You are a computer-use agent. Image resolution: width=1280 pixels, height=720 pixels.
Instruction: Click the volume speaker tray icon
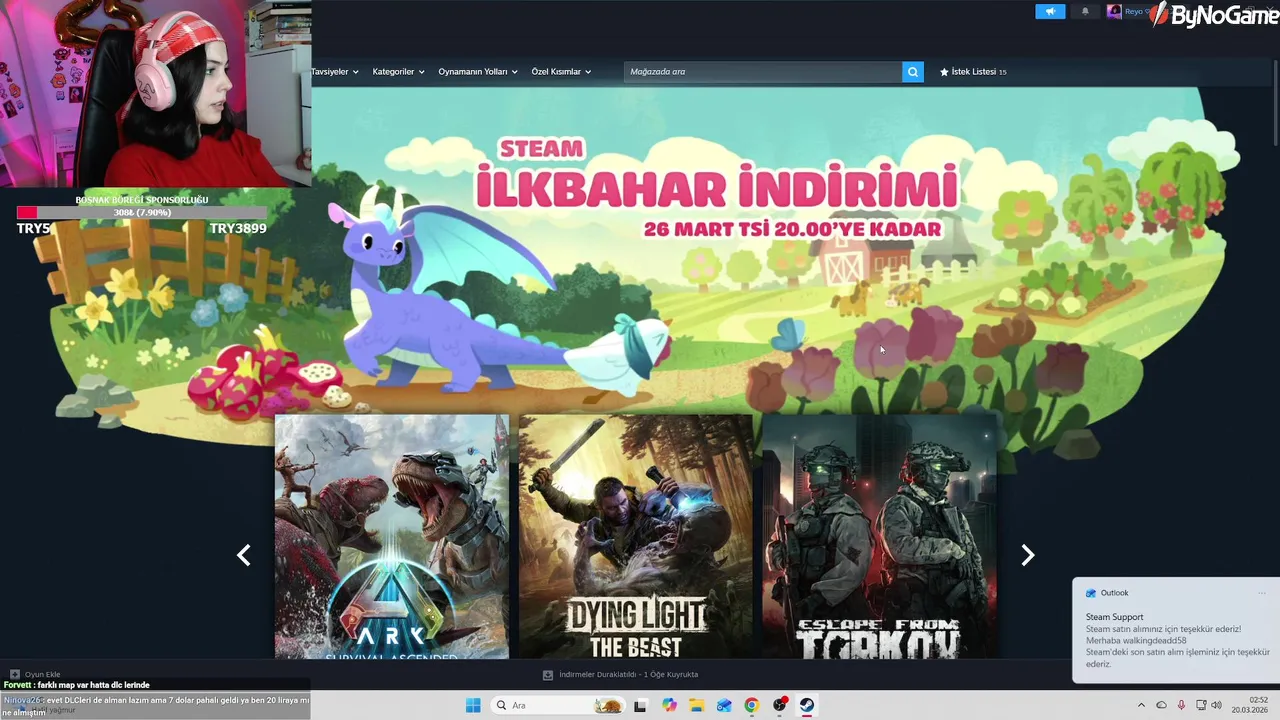1217,705
